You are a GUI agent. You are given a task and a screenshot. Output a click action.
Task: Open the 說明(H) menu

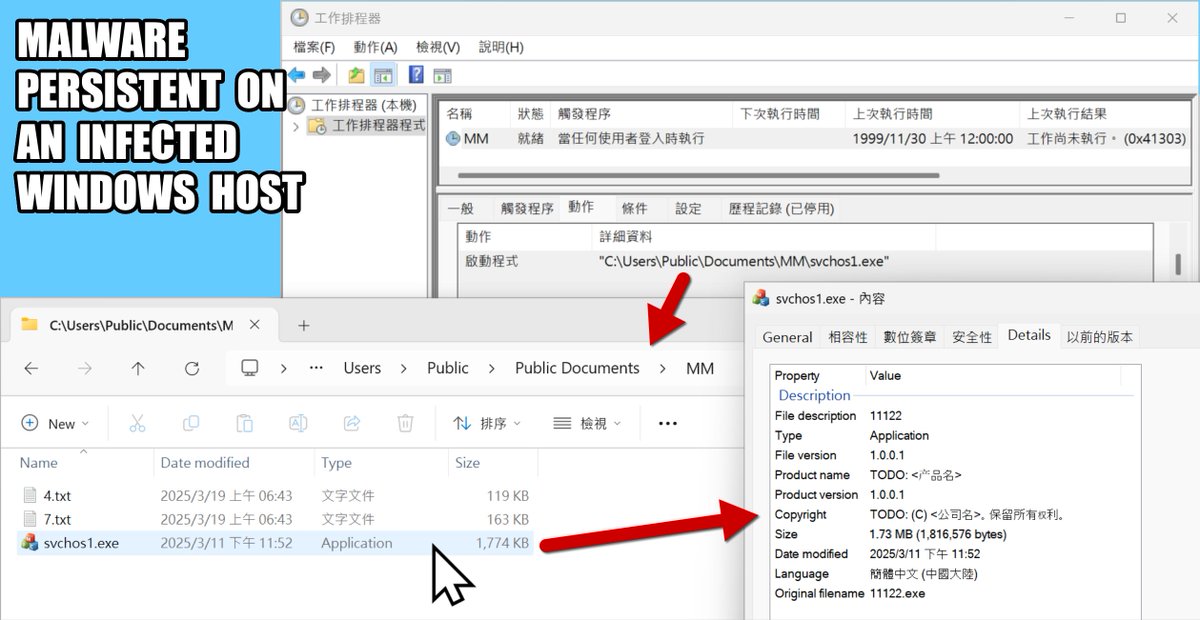pyautogui.click(x=501, y=47)
